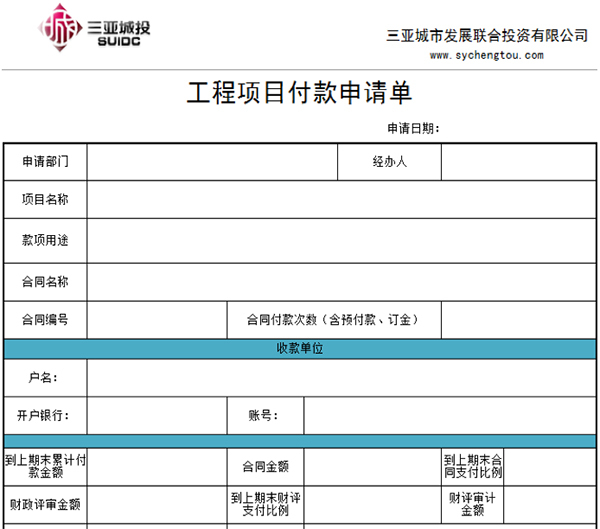Select the company name 三亚城市发展联合投资有限公司

(487, 36)
